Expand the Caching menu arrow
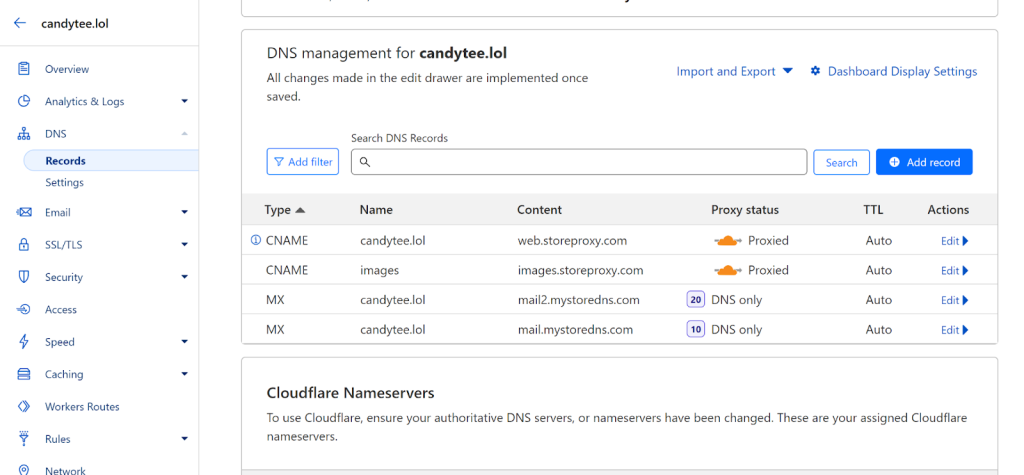 (184, 374)
